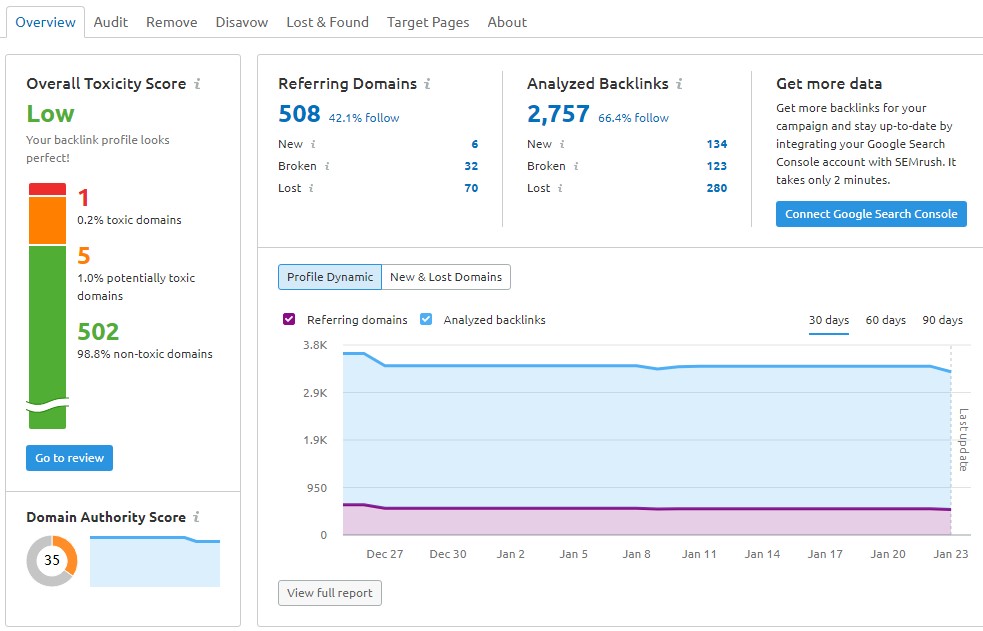The width and height of the screenshot is (983, 631).
Task: Click the info icon beside Lost referring domains
Action: 310,188
